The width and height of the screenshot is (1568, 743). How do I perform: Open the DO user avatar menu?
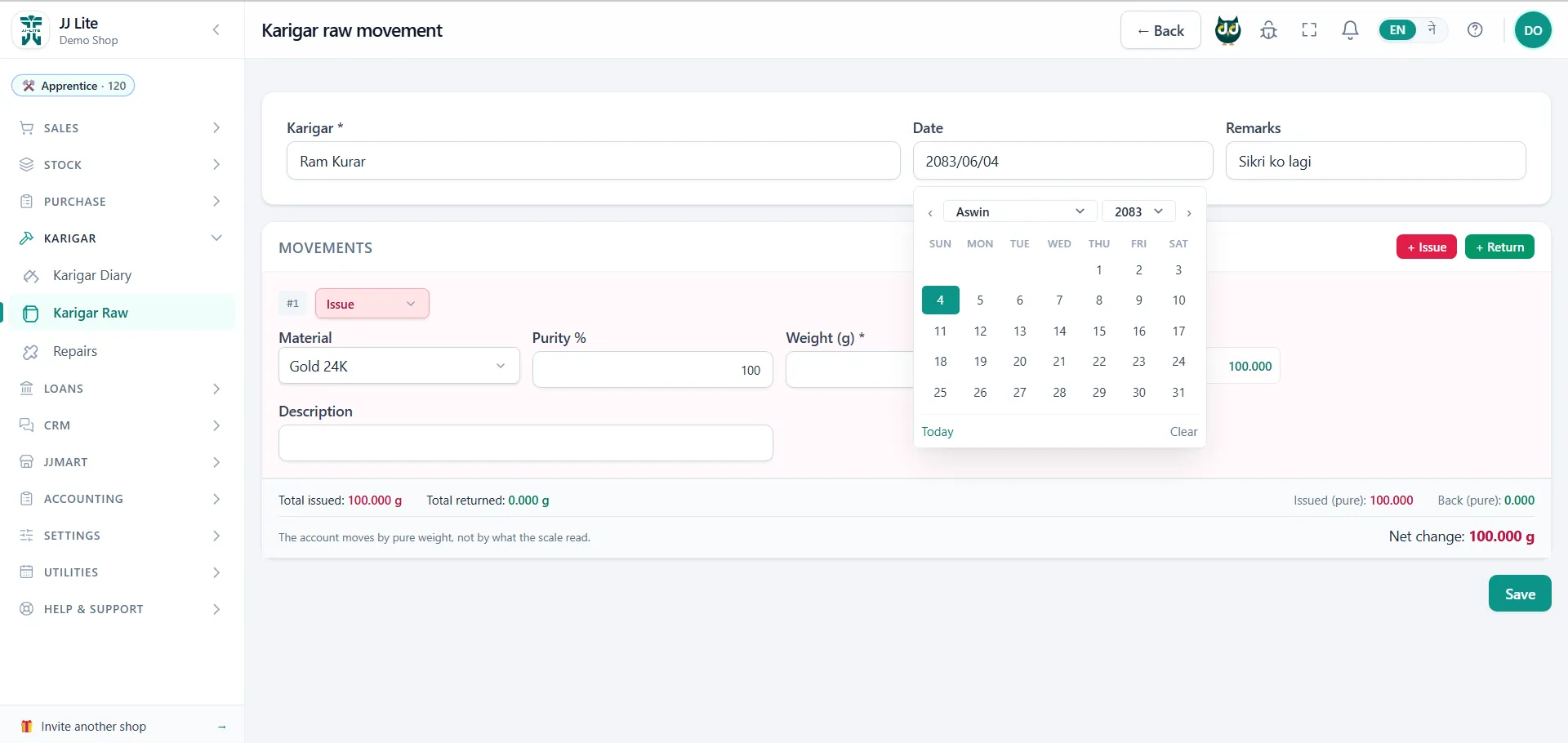tap(1533, 30)
